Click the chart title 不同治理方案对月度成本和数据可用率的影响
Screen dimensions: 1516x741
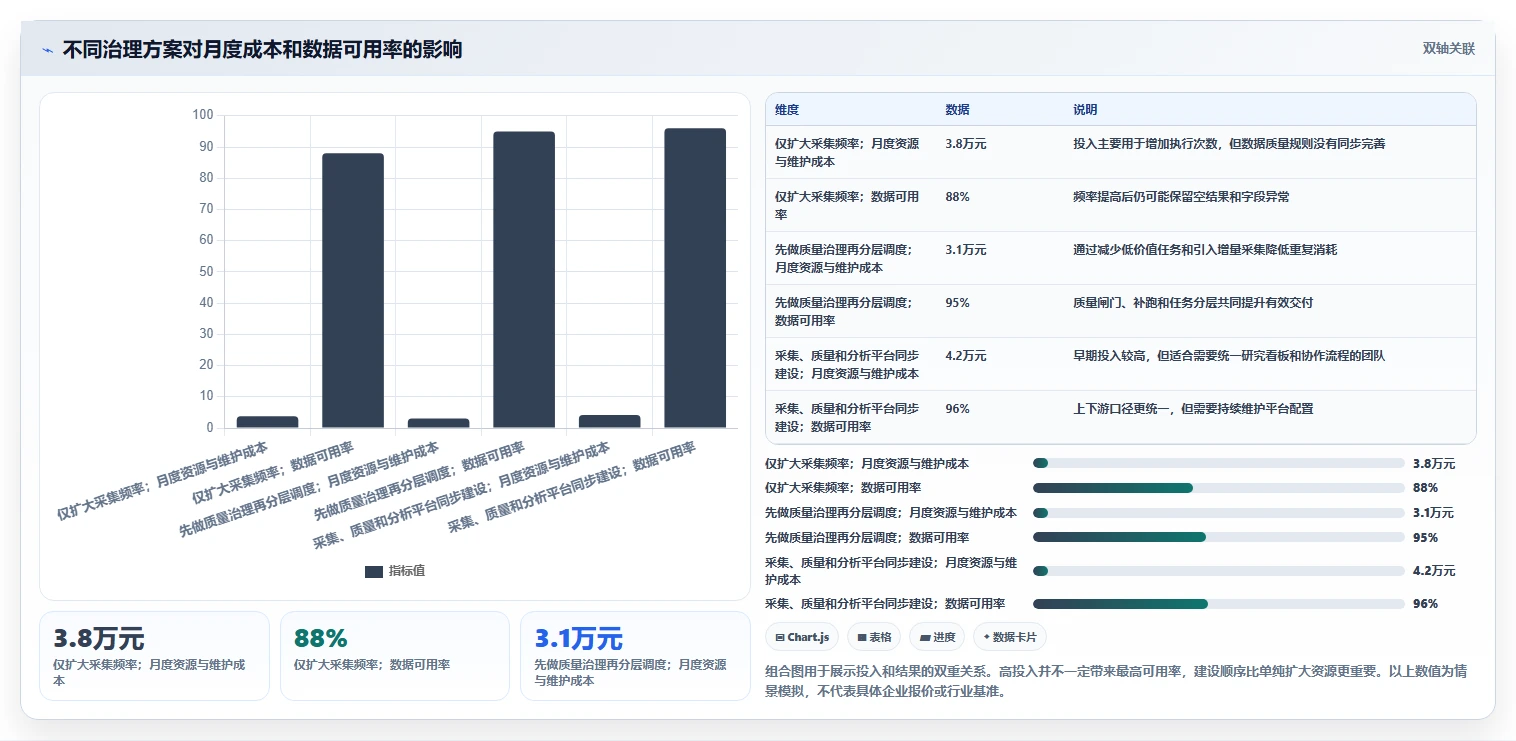[x=262, y=49]
